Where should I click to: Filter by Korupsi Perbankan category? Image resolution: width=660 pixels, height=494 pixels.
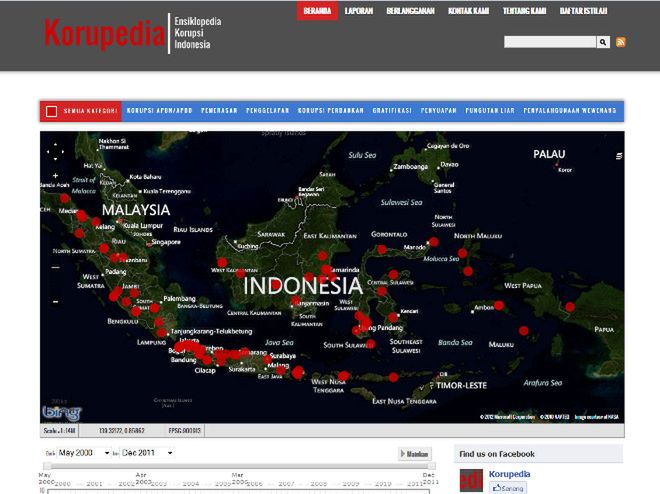pyautogui.click(x=330, y=111)
